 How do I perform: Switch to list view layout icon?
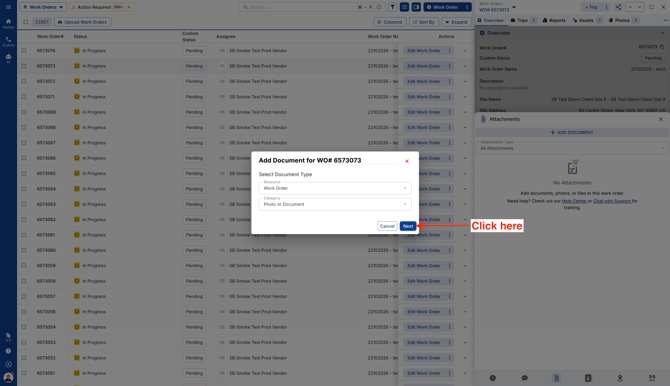404,7
